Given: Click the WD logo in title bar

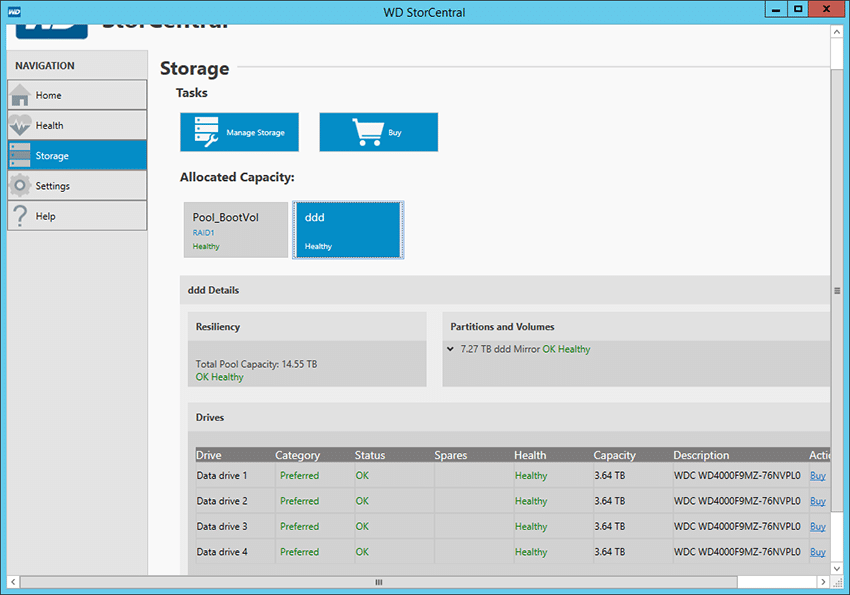Looking at the screenshot, I should click(x=14, y=11).
